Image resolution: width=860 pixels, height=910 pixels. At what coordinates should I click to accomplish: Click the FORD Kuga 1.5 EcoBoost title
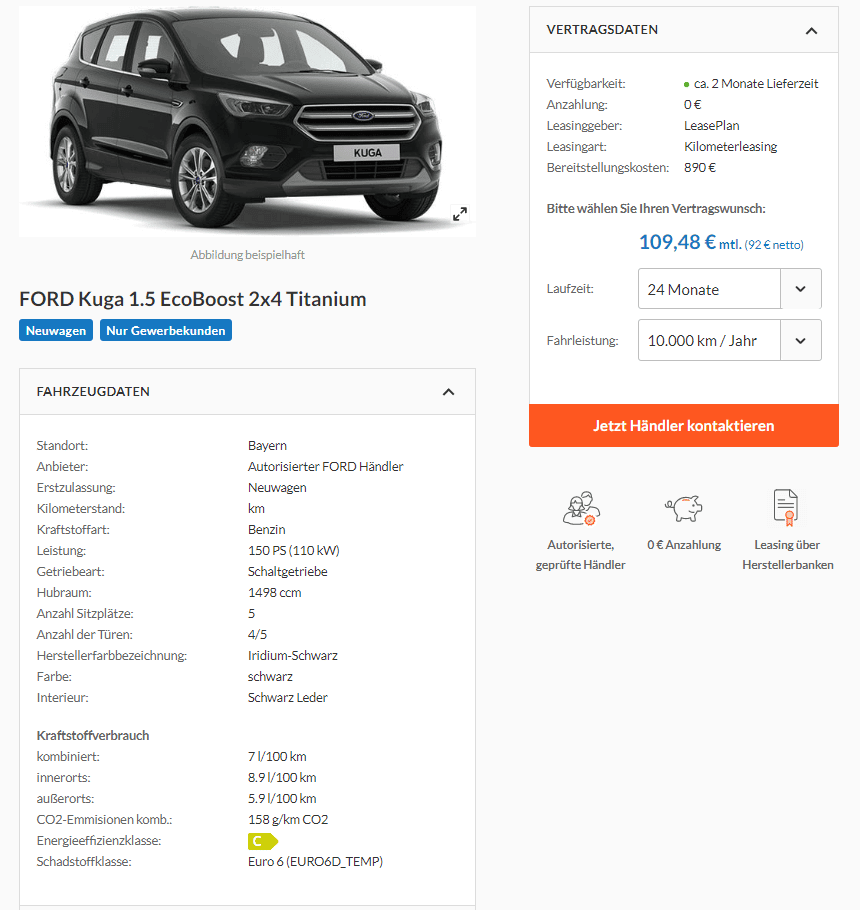(193, 299)
